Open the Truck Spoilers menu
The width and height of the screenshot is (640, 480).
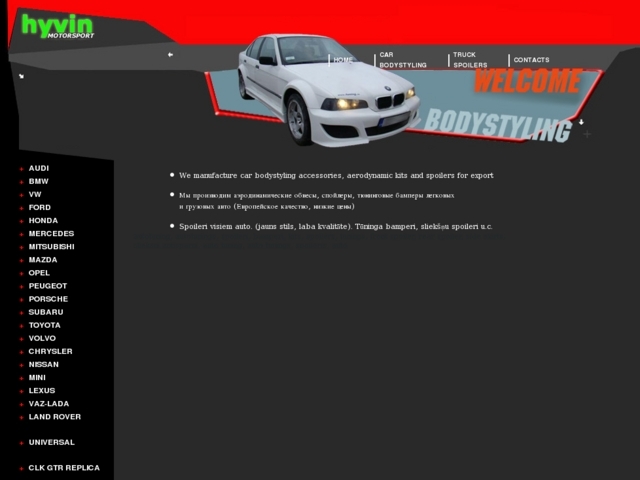click(x=470, y=60)
